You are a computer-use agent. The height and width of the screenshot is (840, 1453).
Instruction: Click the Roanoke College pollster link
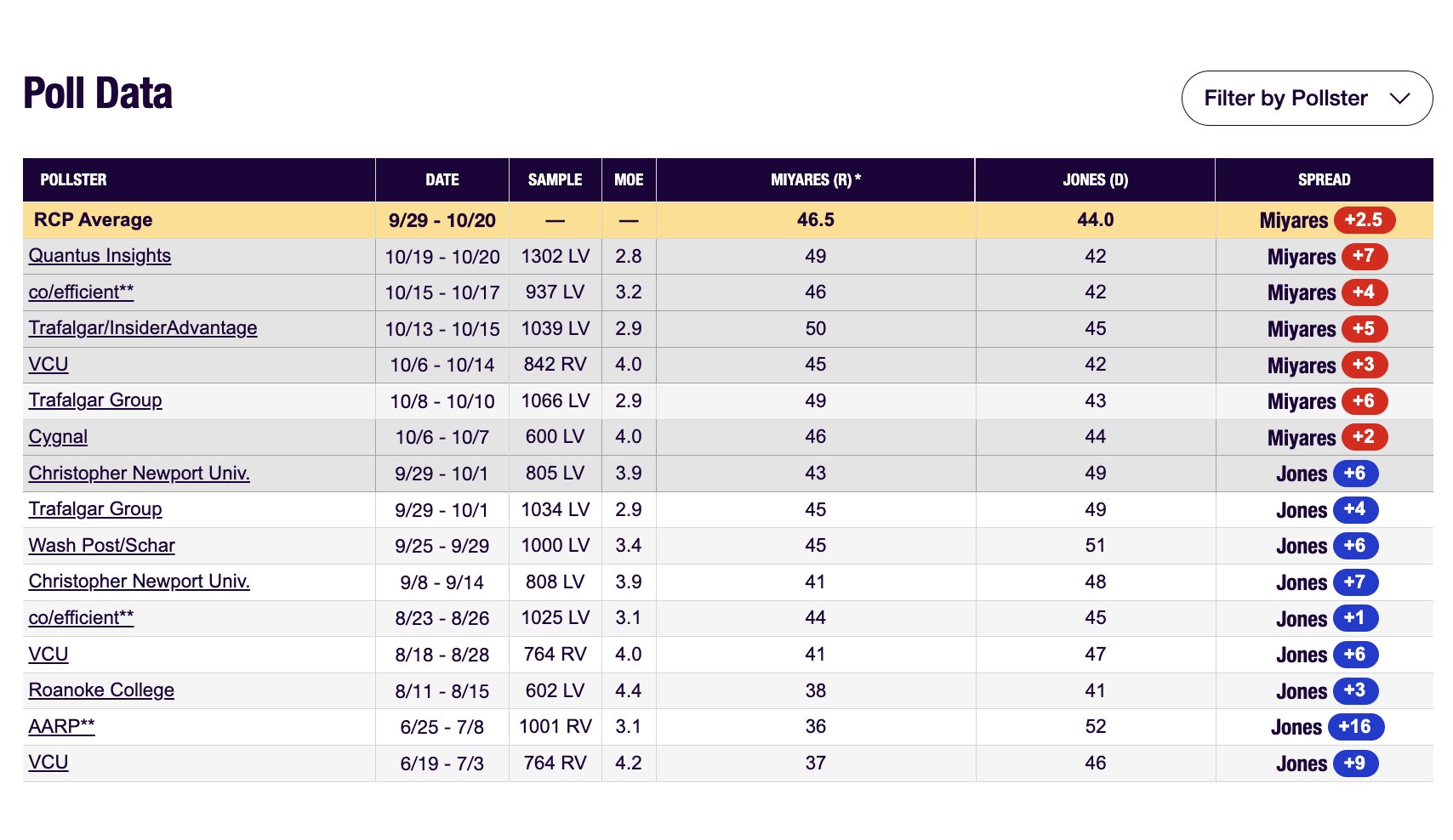[101, 690]
